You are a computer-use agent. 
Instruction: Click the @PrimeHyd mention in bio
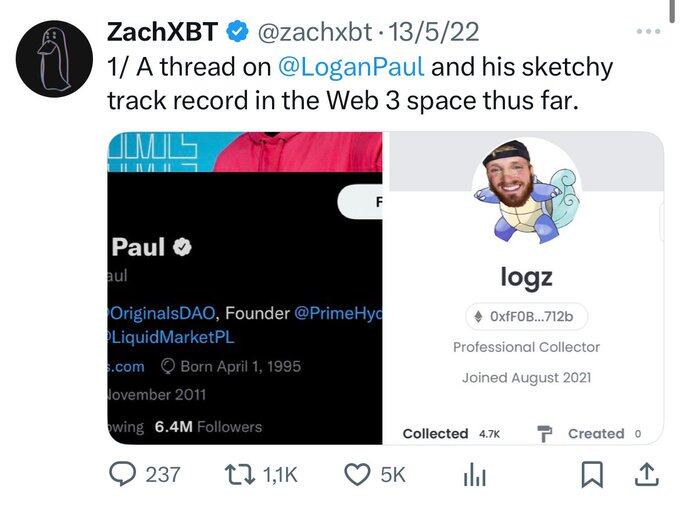338,313
